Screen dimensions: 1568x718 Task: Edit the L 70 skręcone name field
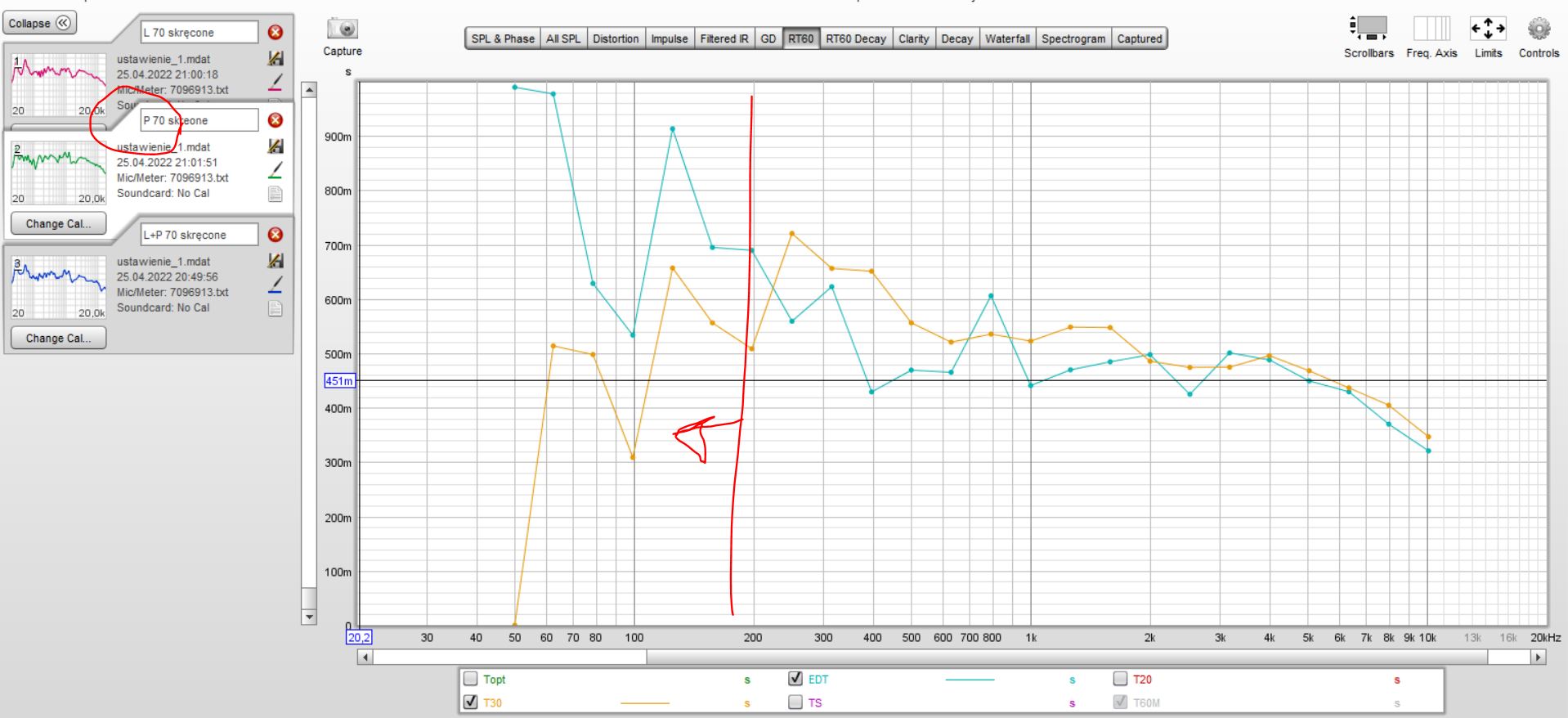199,32
